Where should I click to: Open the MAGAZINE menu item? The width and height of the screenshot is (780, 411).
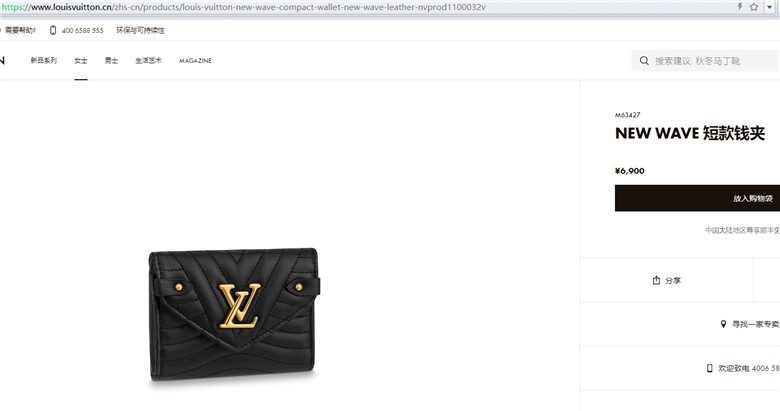[195, 61]
